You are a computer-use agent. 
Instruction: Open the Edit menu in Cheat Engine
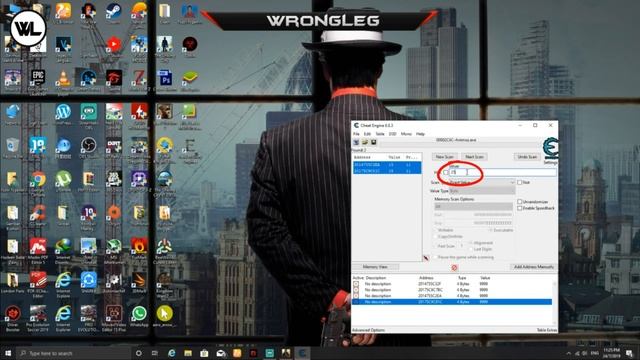(x=367, y=134)
